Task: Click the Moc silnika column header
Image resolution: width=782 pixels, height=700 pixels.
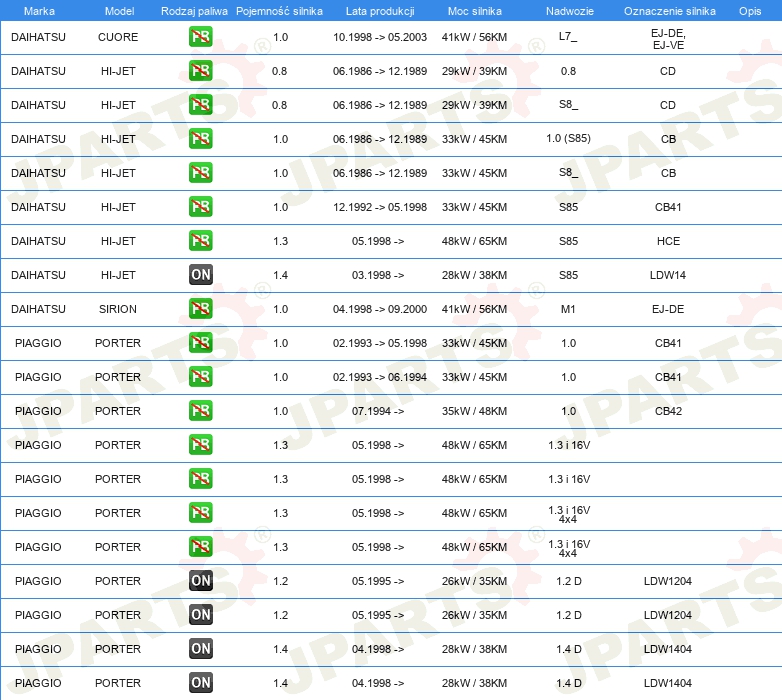Action: (x=474, y=10)
